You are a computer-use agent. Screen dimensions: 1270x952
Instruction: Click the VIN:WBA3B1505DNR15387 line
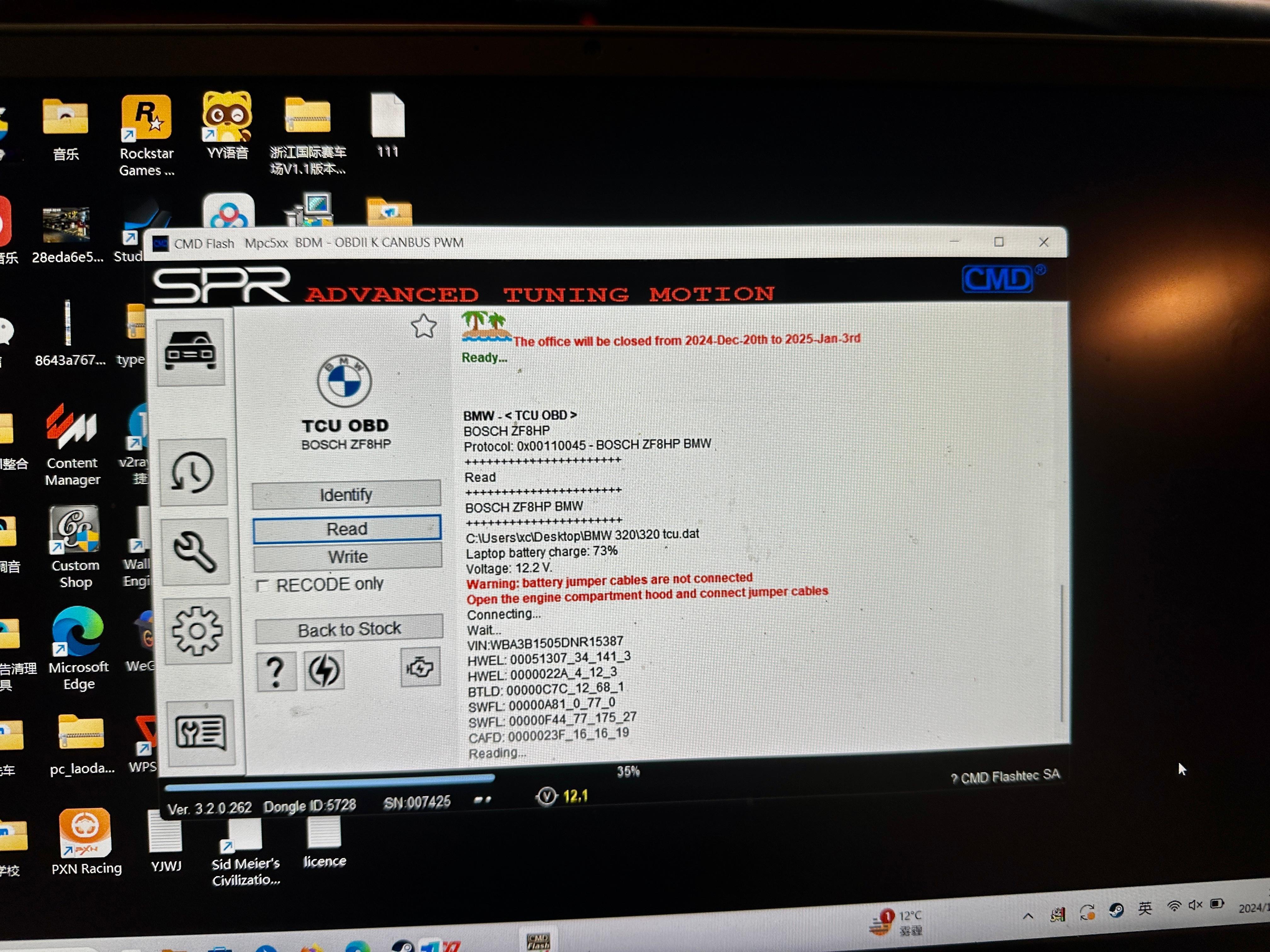coord(545,643)
